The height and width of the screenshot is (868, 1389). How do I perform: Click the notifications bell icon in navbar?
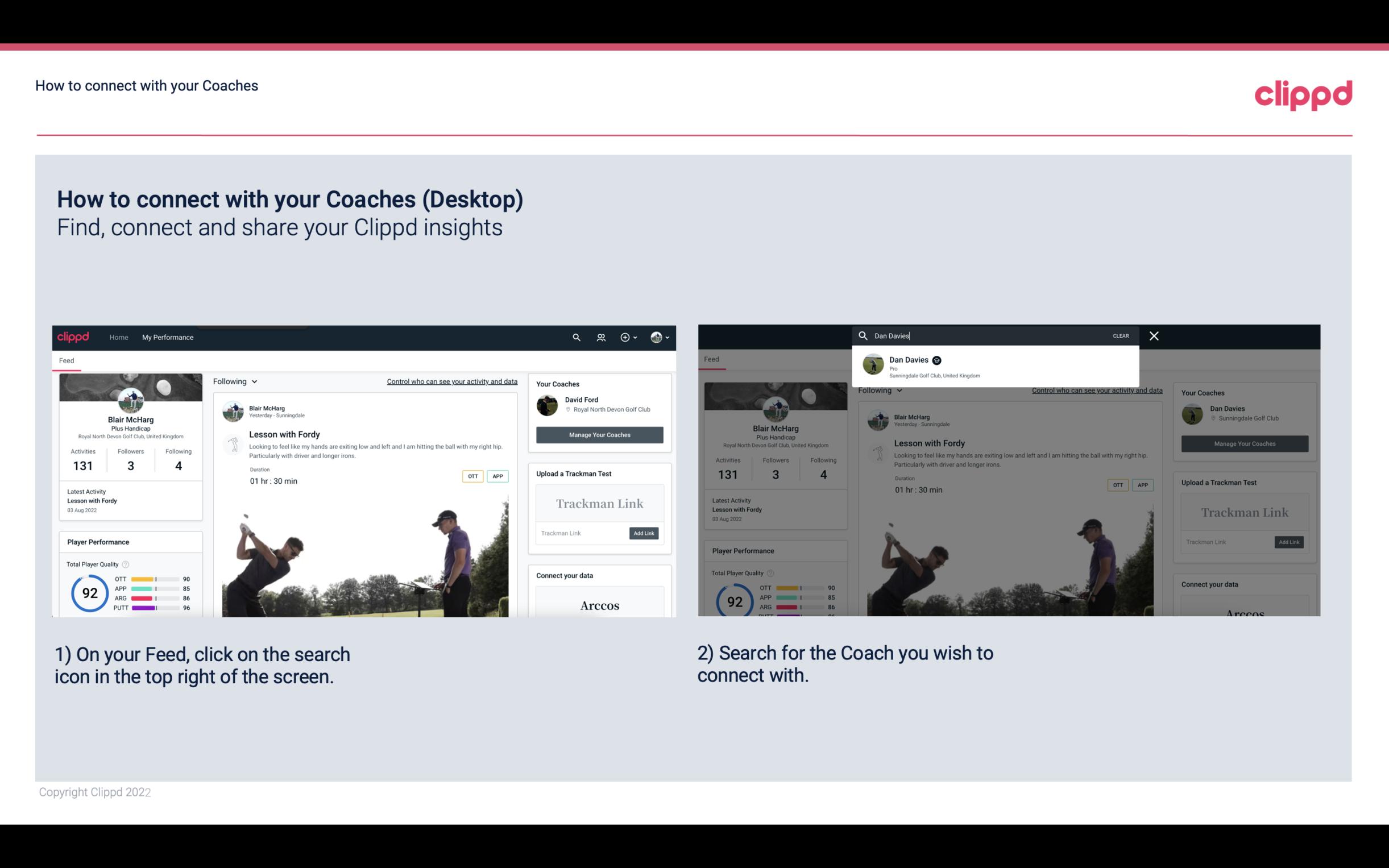pyautogui.click(x=601, y=337)
